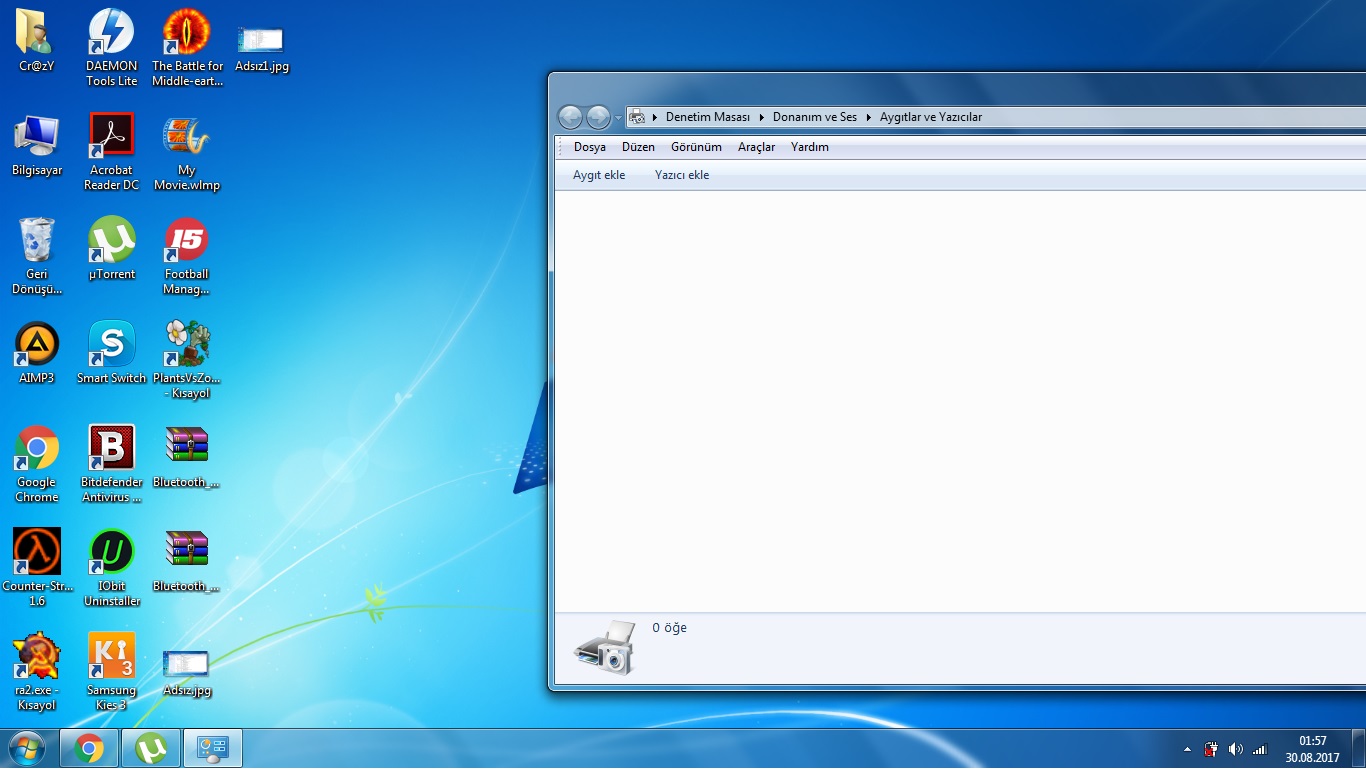
Task: Click the Aygıt ekle button
Action: click(599, 175)
